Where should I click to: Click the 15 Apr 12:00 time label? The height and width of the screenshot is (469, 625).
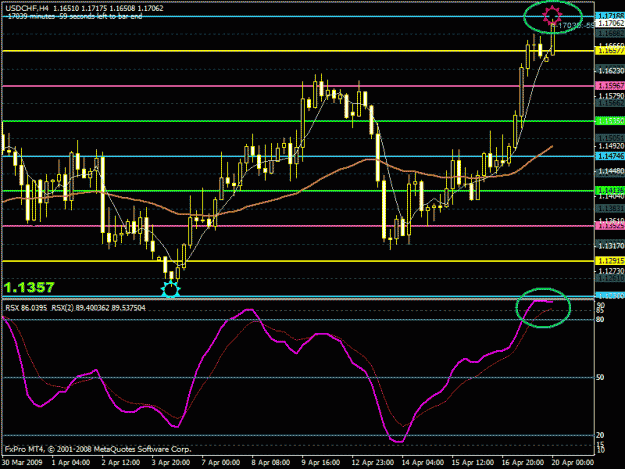472,463
